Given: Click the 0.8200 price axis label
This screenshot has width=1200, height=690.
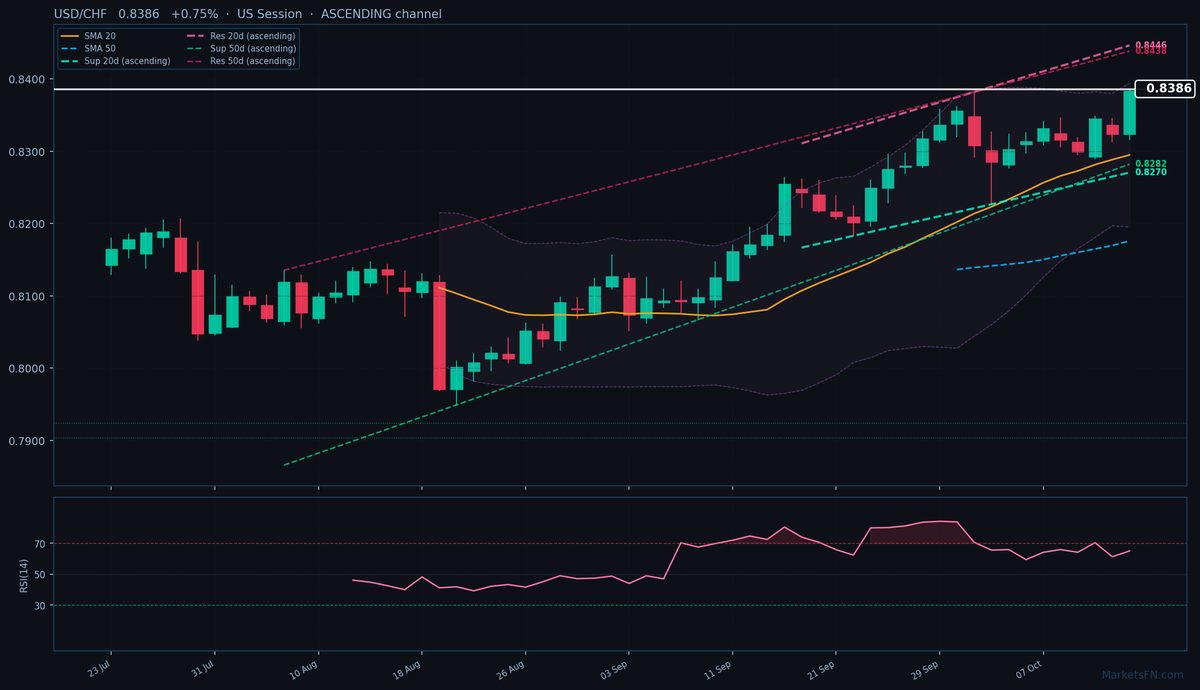Looking at the screenshot, I should pyautogui.click(x=27, y=224).
